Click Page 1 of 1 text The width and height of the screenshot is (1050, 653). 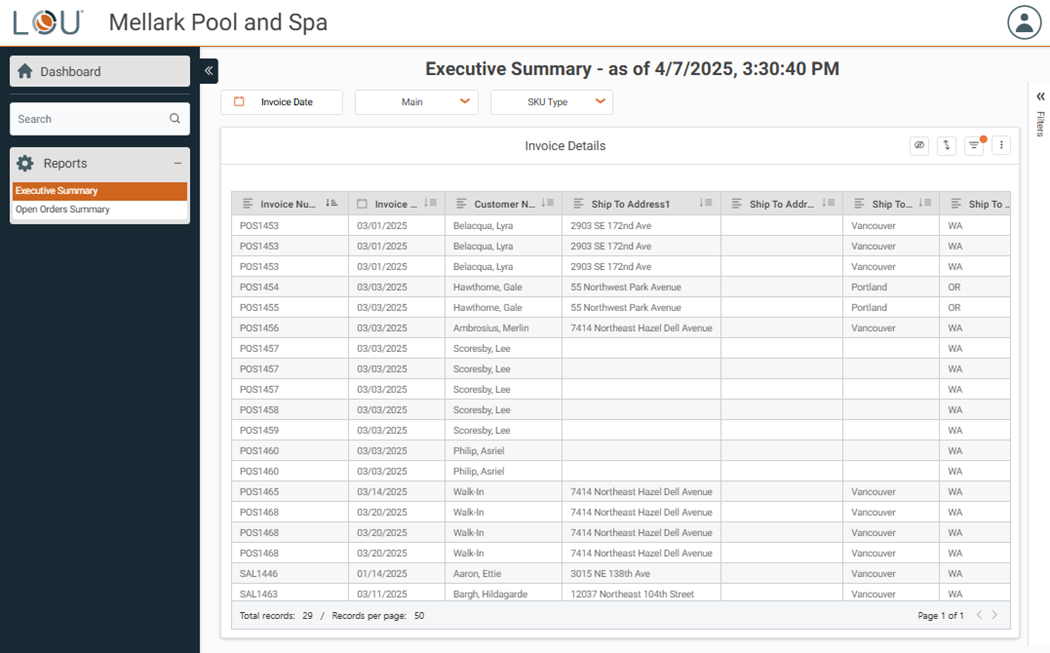tap(940, 615)
